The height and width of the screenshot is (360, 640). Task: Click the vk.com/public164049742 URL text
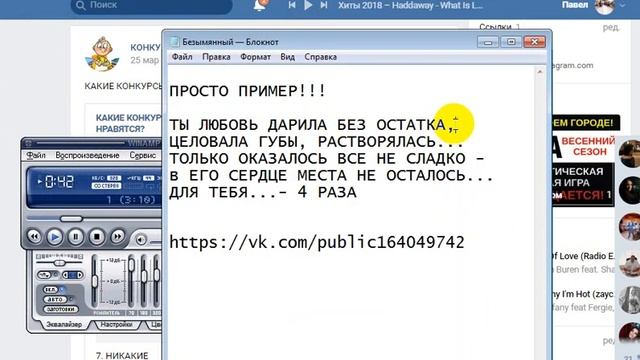317,242
